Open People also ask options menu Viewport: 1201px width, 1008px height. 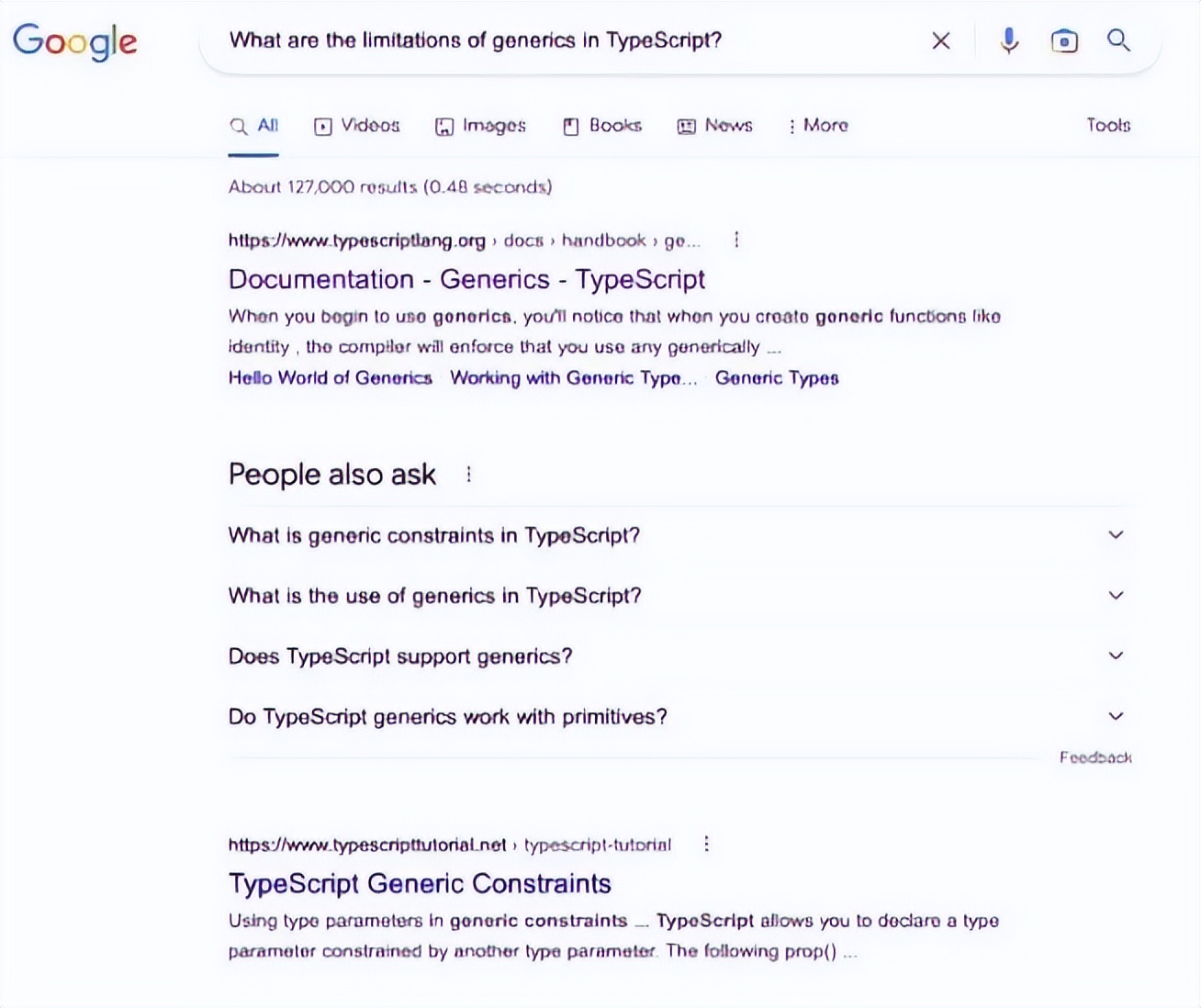469,475
